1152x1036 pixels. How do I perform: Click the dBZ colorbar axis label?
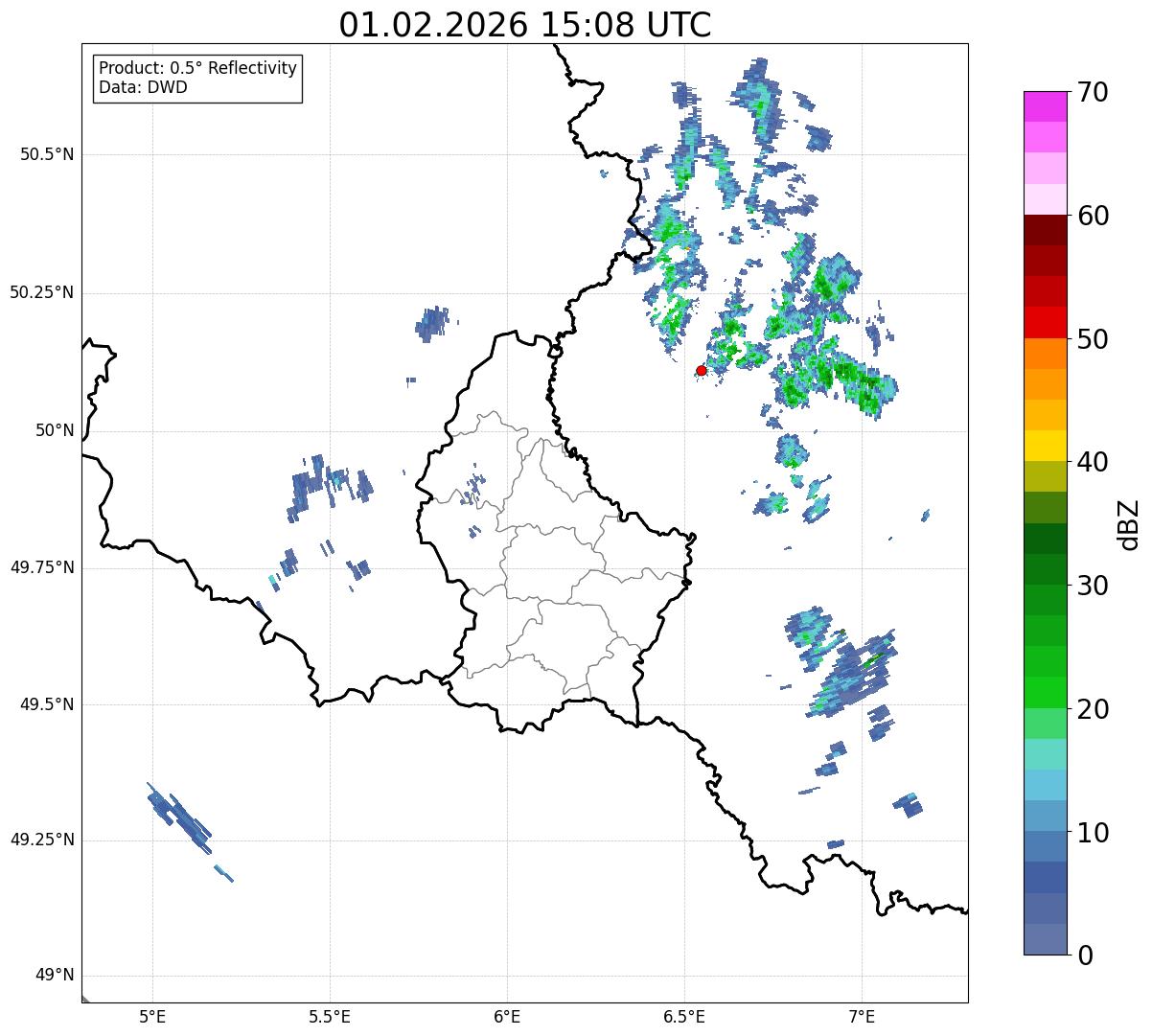1129,523
